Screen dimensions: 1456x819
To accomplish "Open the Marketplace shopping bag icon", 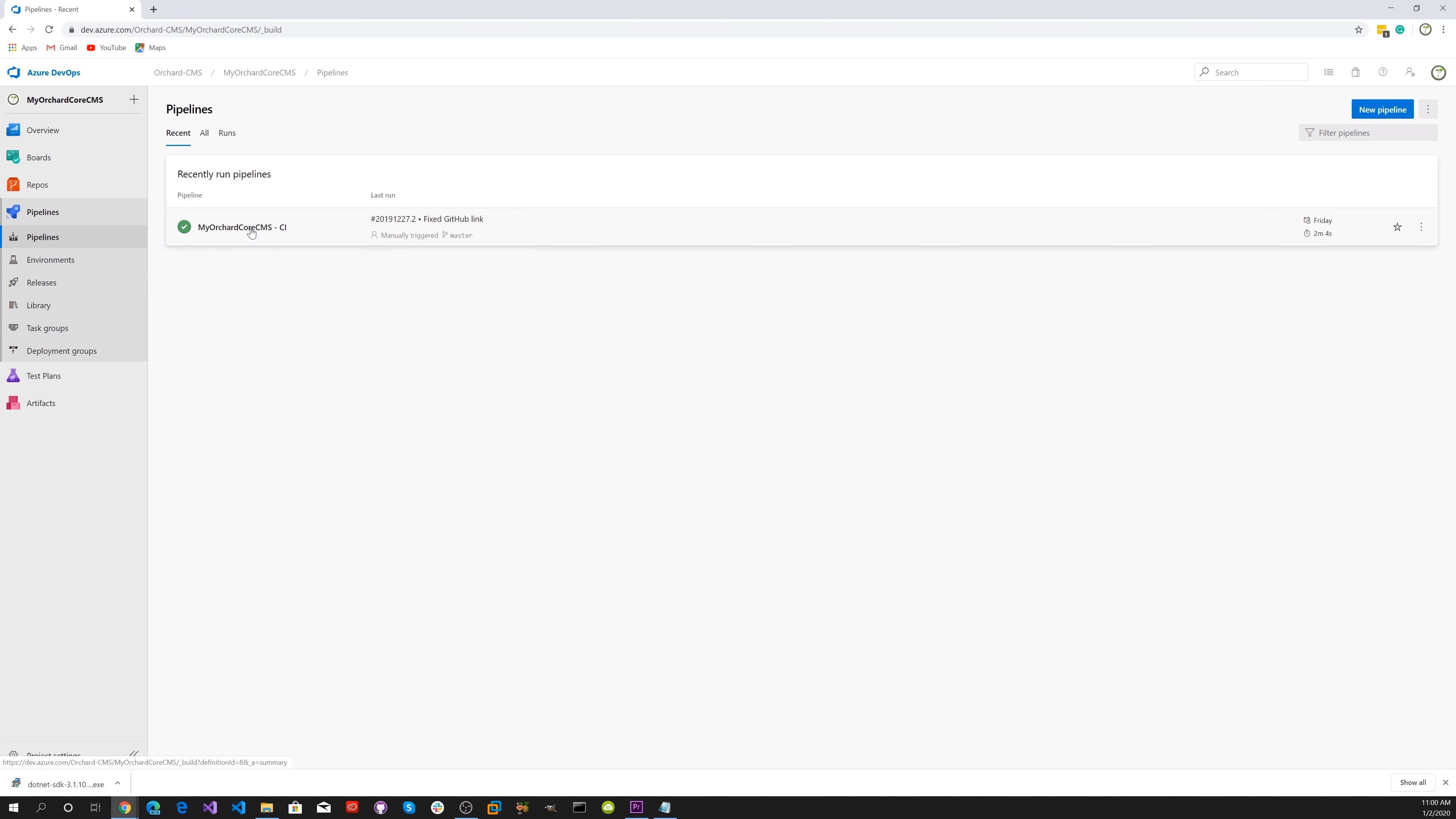I will (1356, 72).
